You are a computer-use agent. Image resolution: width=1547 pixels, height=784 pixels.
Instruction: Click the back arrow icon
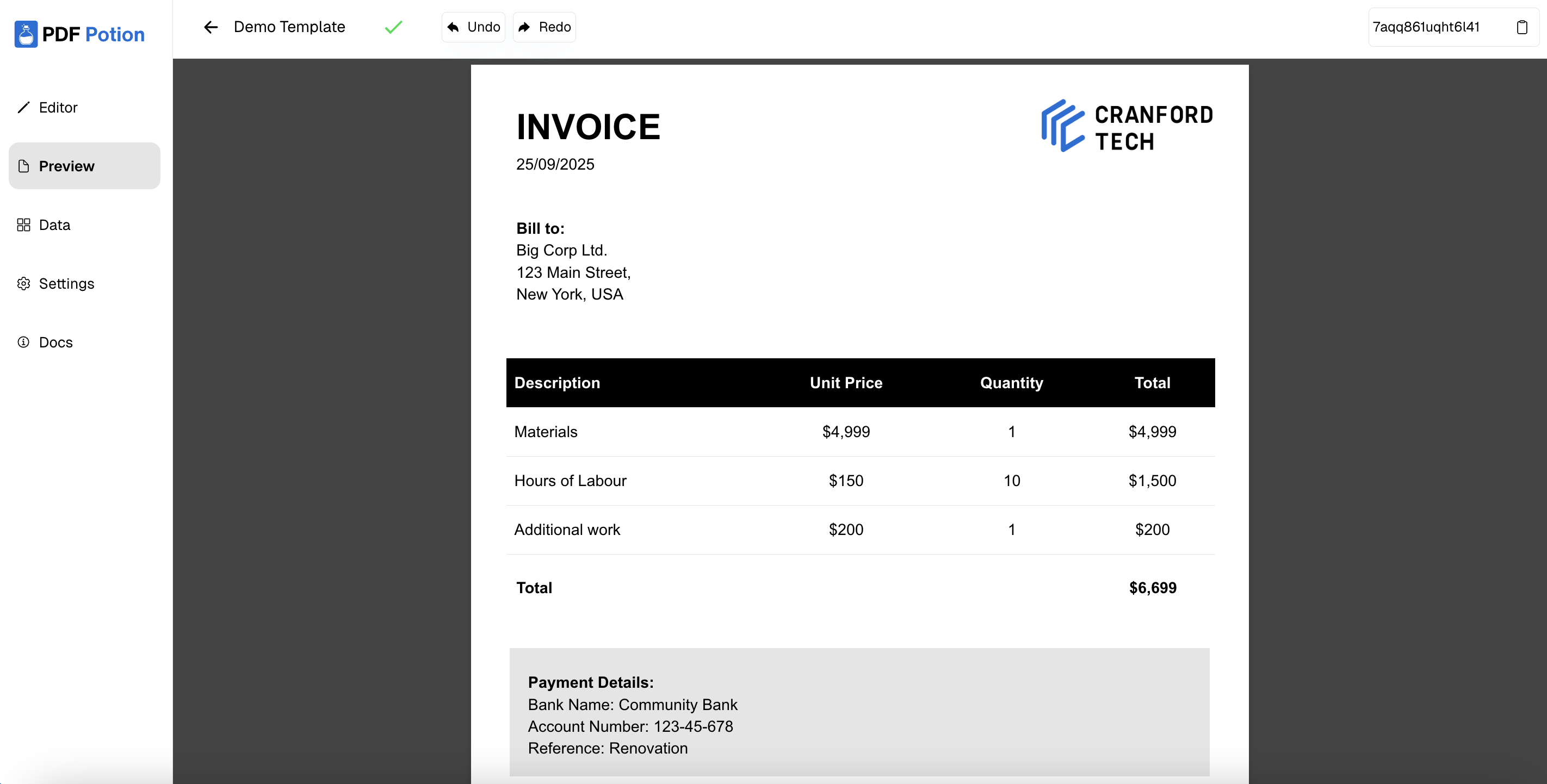click(x=211, y=27)
